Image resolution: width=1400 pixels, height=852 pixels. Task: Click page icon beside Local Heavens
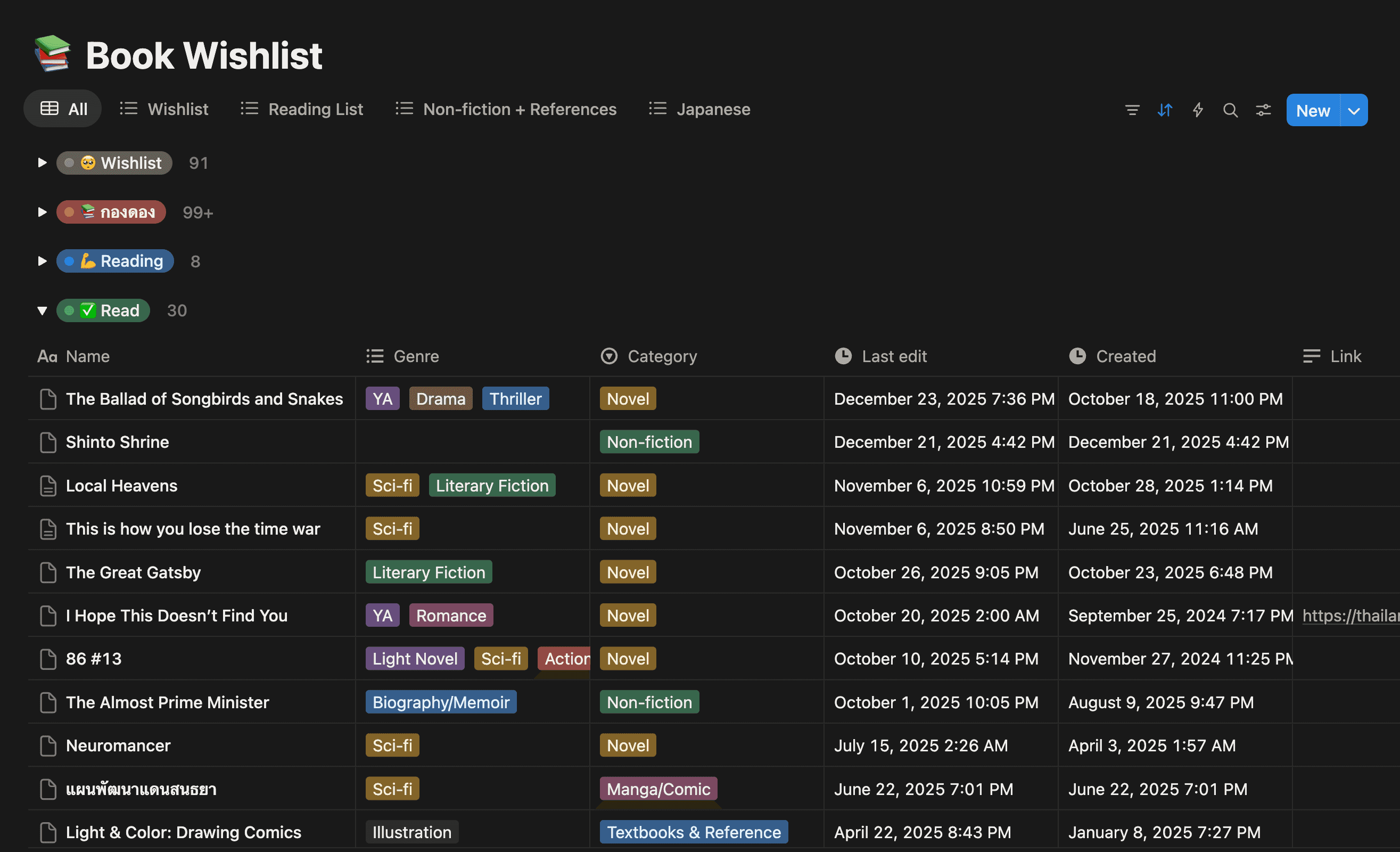click(x=48, y=486)
